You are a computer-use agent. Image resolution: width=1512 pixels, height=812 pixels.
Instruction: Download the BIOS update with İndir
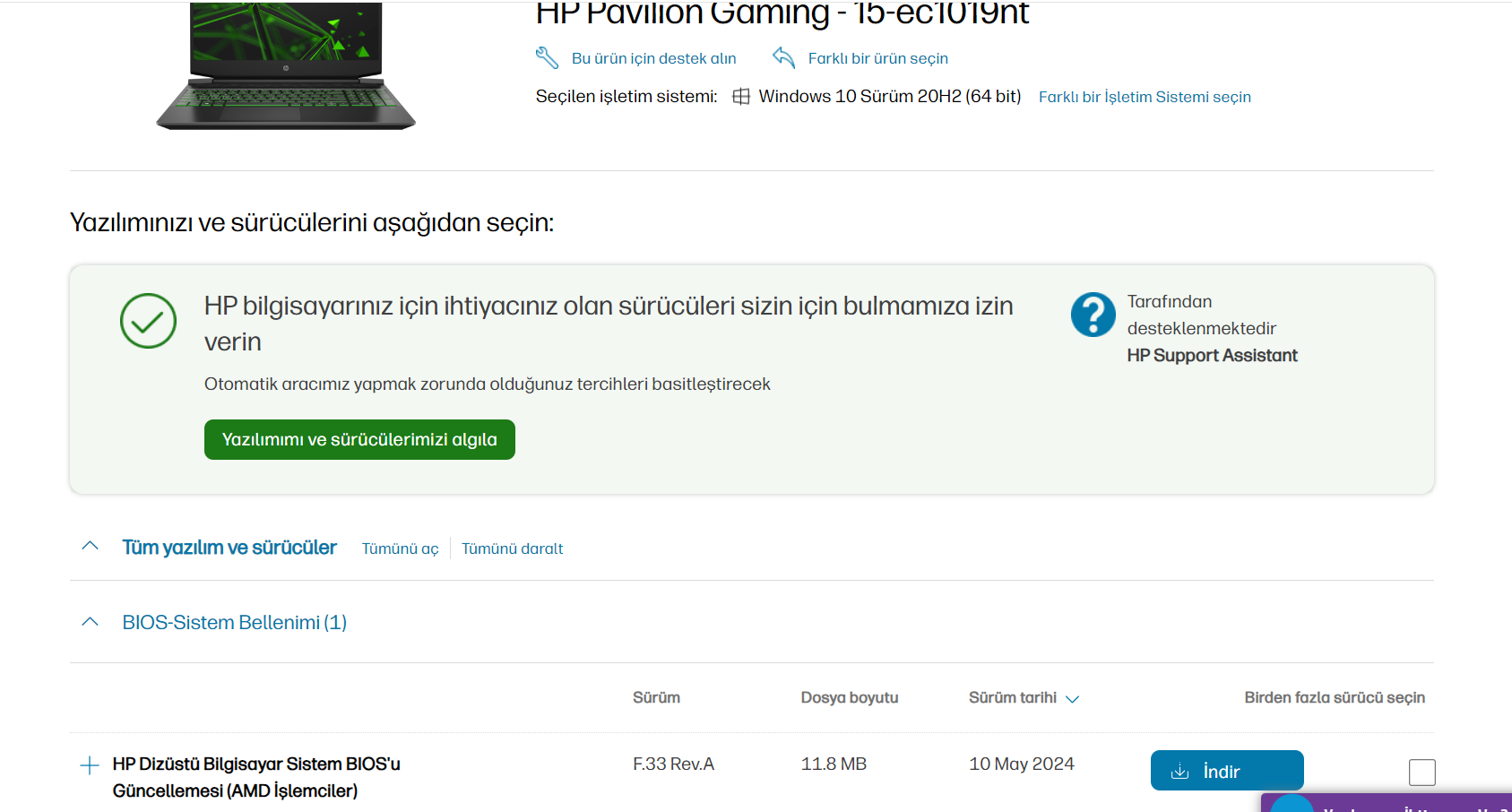[1227, 771]
